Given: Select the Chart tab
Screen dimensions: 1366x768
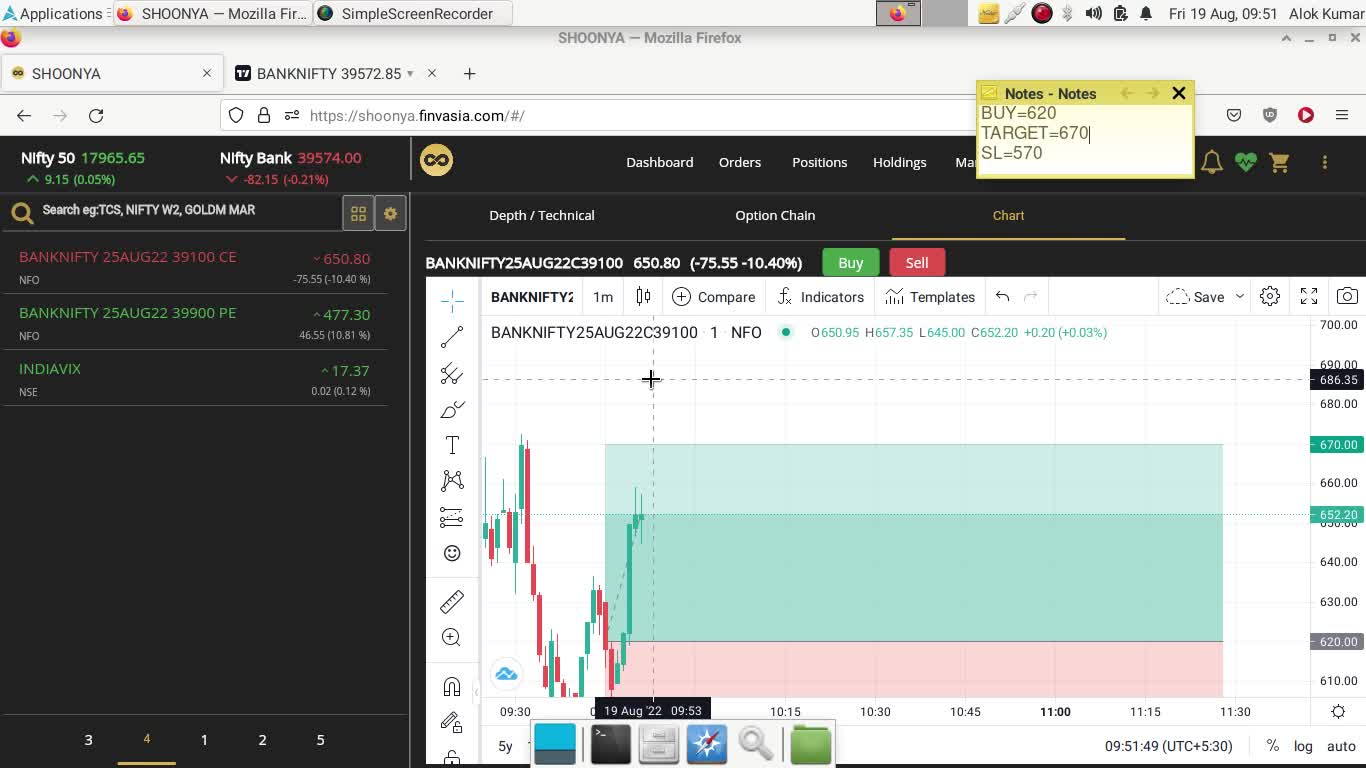Looking at the screenshot, I should 1008,215.
